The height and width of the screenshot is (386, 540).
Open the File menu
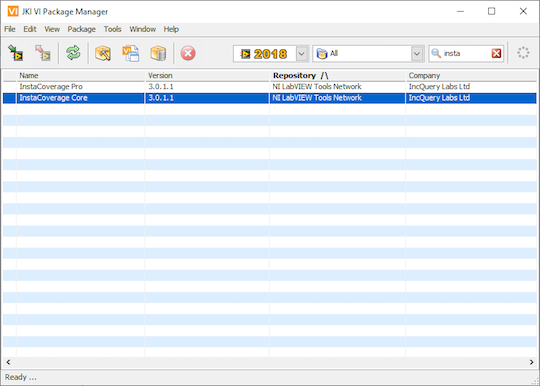tap(10, 29)
